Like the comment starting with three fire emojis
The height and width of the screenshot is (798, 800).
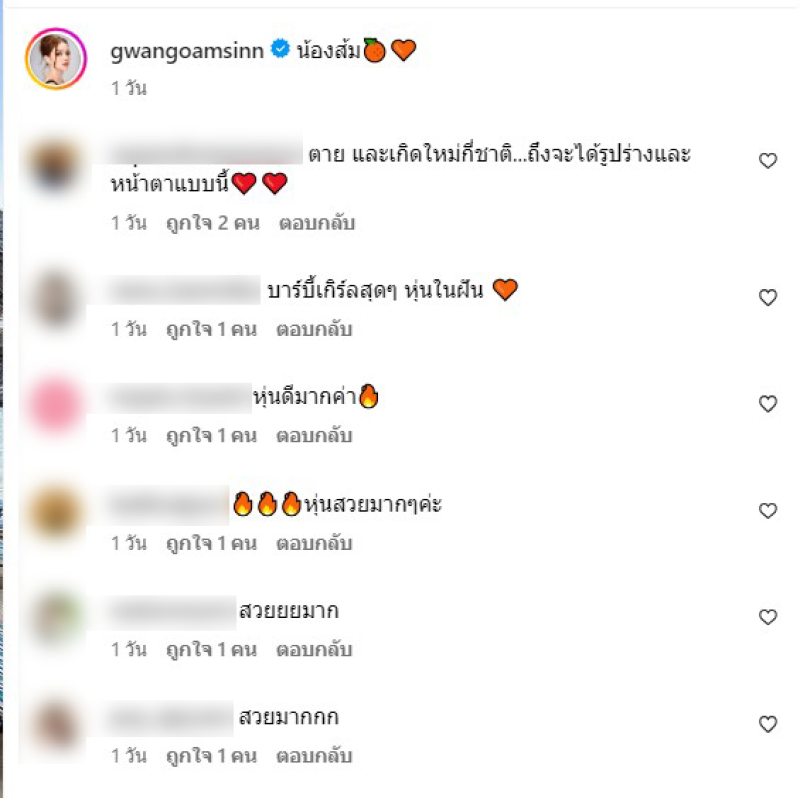point(767,511)
